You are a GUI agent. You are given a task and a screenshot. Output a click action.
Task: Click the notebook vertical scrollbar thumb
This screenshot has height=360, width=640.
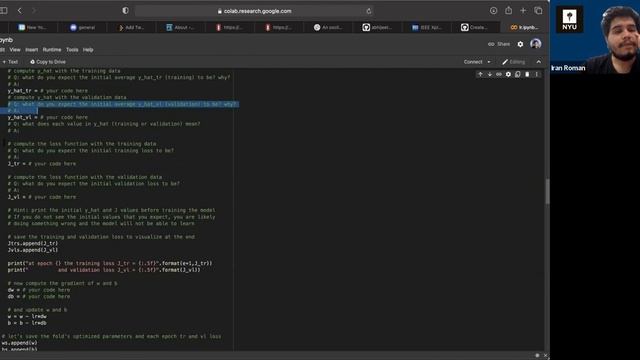pos(547,191)
